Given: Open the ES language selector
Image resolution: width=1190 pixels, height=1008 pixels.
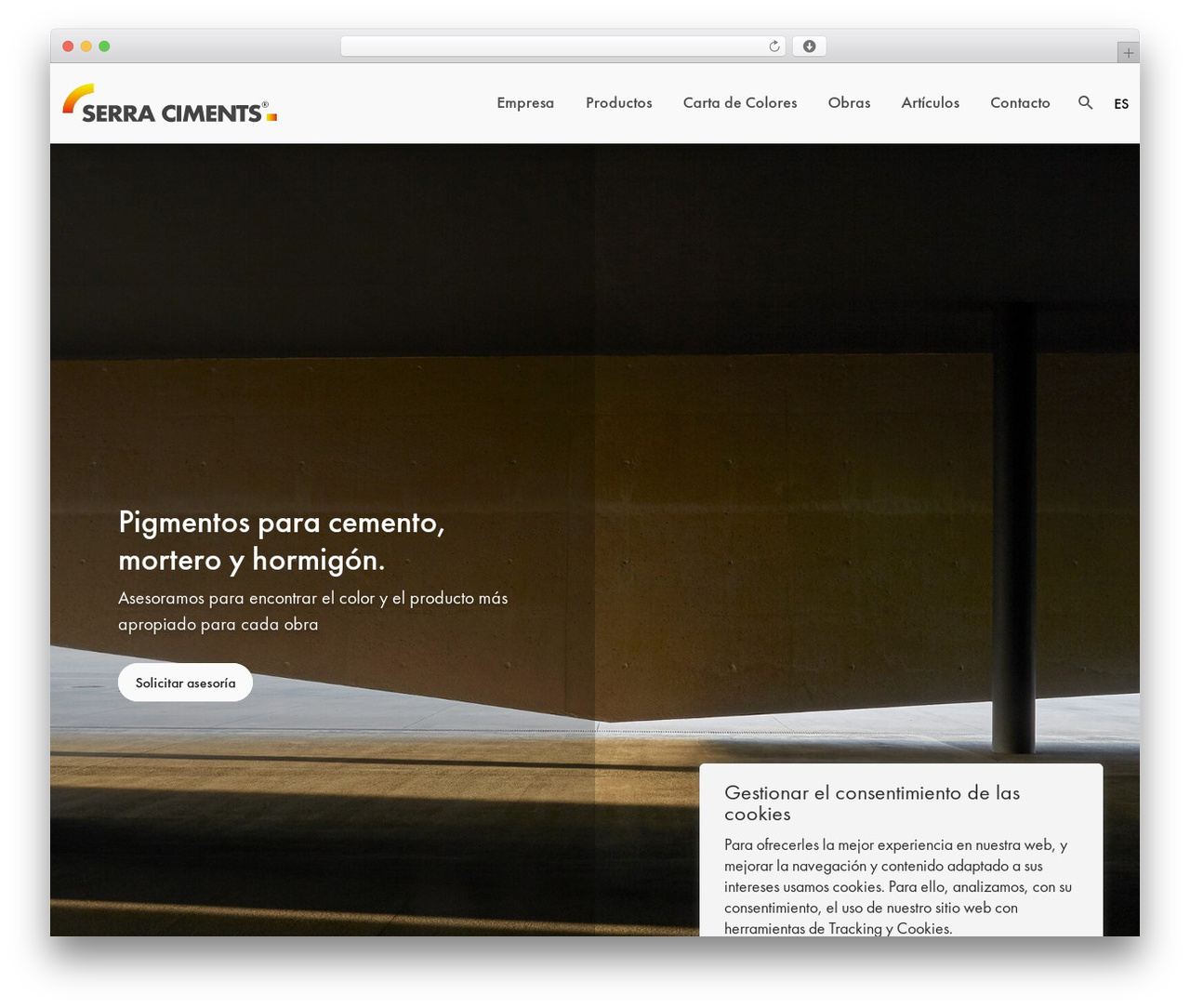Looking at the screenshot, I should tap(1121, 104).
